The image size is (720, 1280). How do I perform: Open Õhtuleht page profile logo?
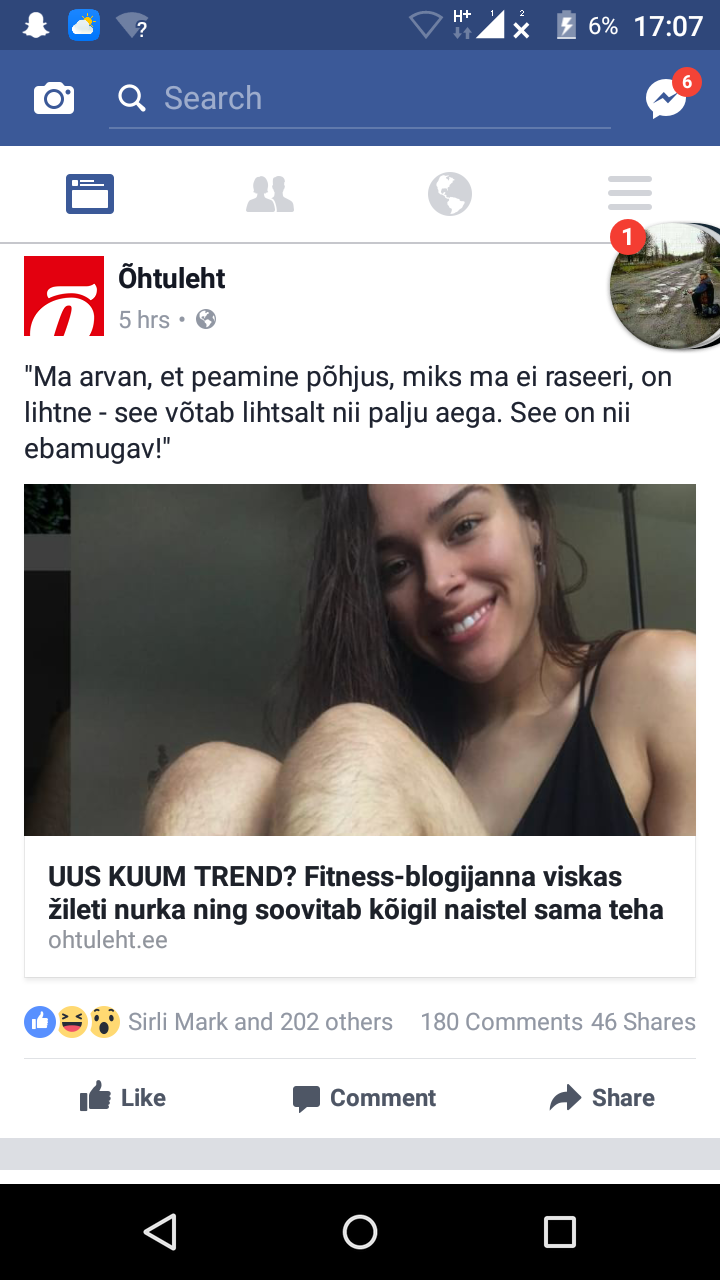(64, 296)
